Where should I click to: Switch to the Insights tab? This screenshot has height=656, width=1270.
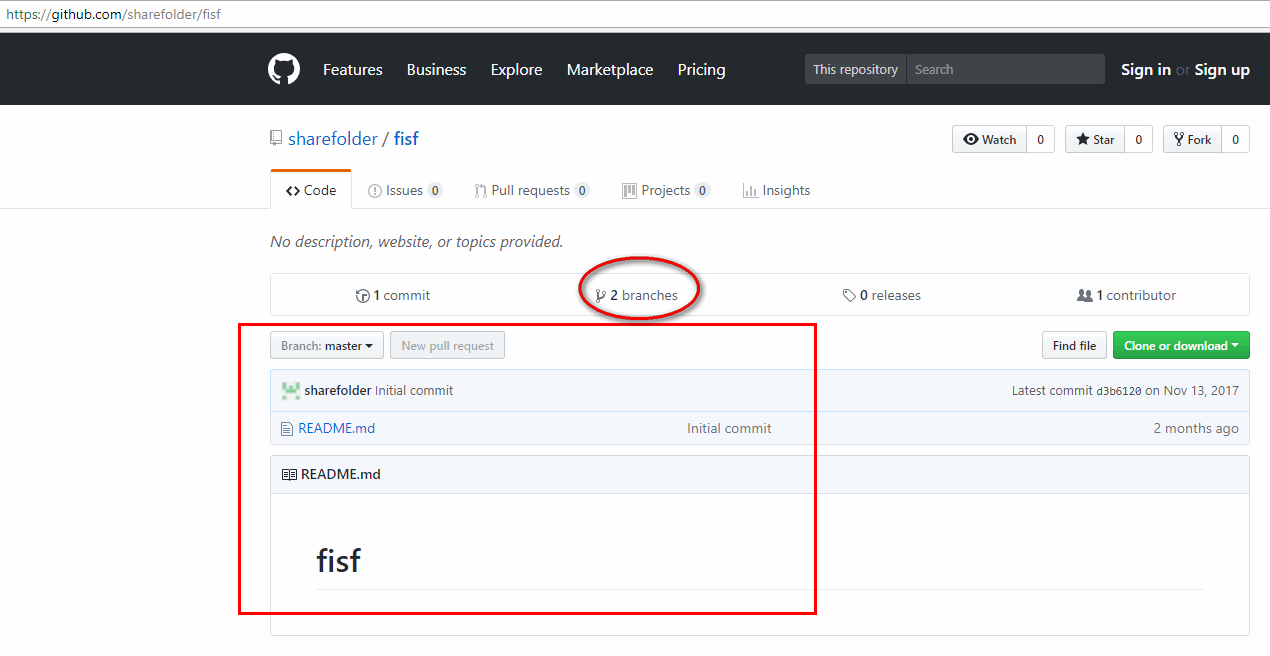click(x=777, y=190)
